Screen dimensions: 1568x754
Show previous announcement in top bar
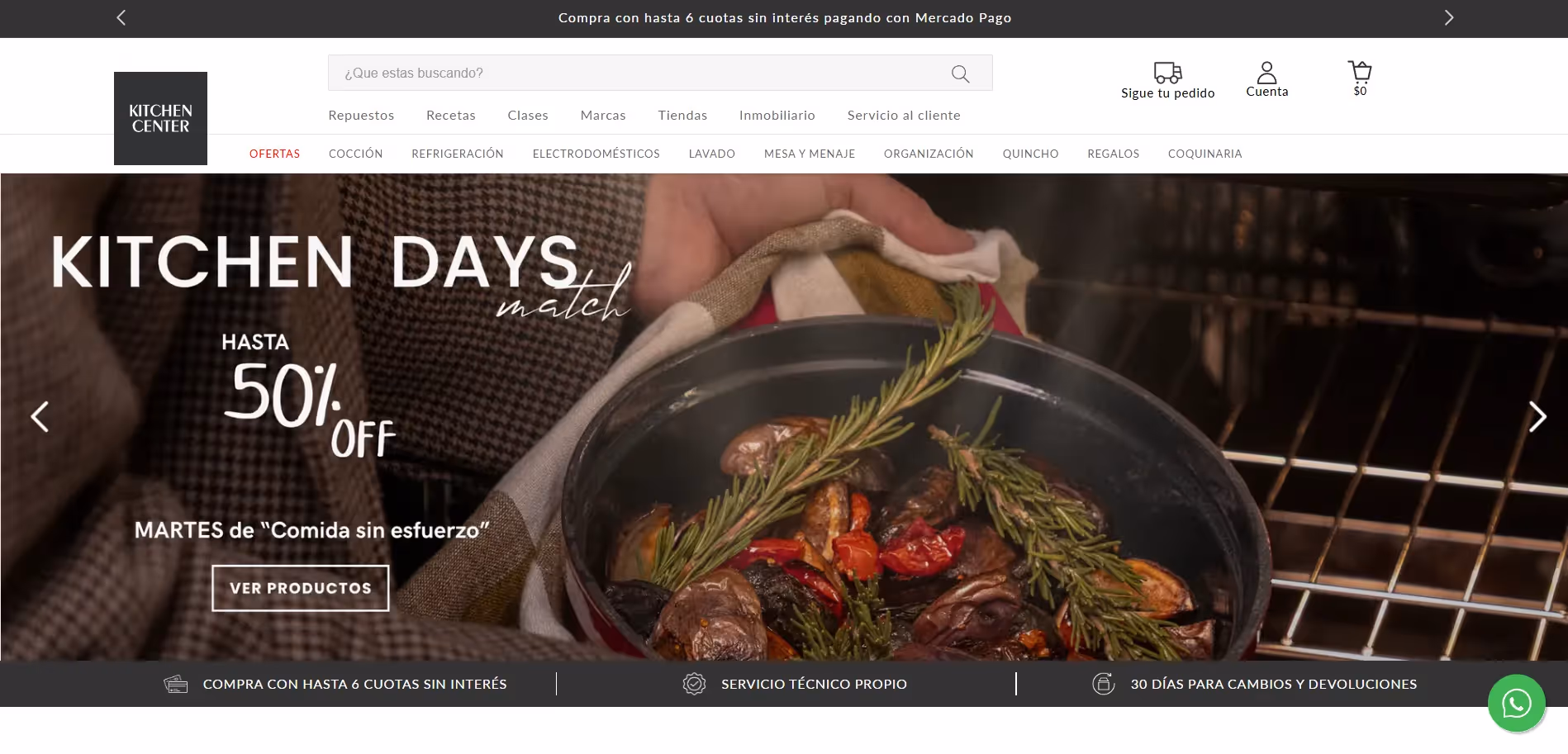click(121, 17)
